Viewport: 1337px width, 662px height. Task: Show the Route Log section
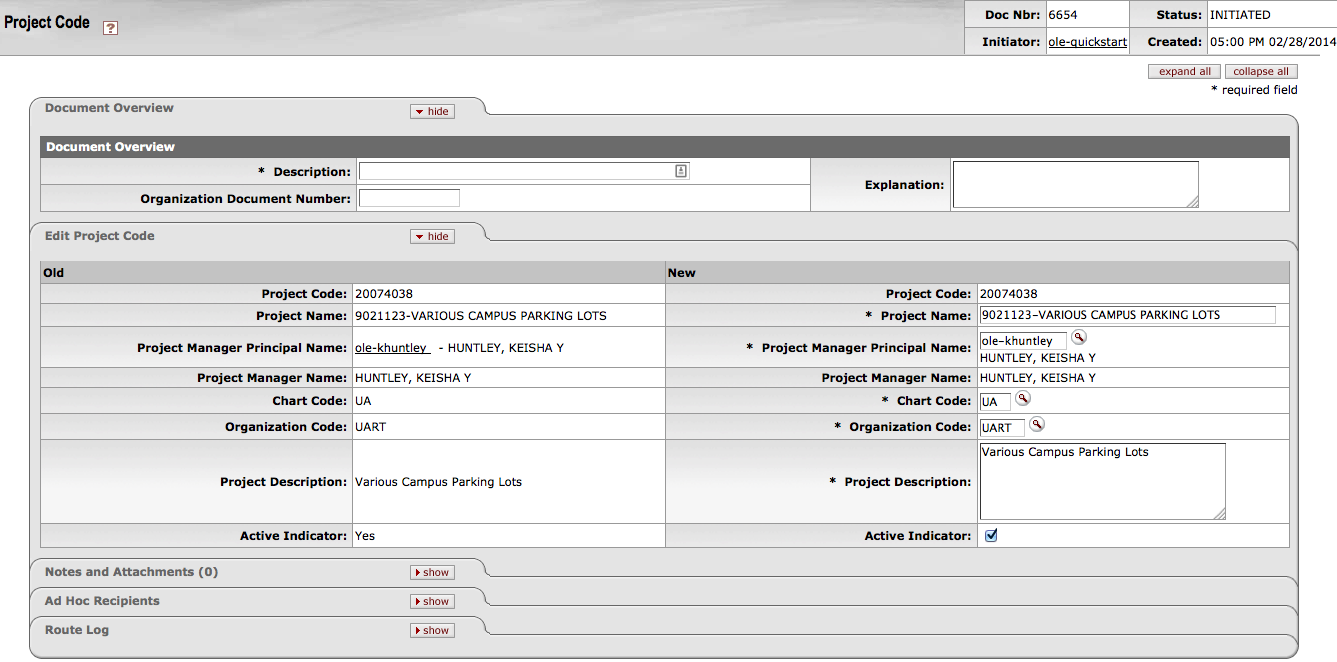[x=432, y=630]
